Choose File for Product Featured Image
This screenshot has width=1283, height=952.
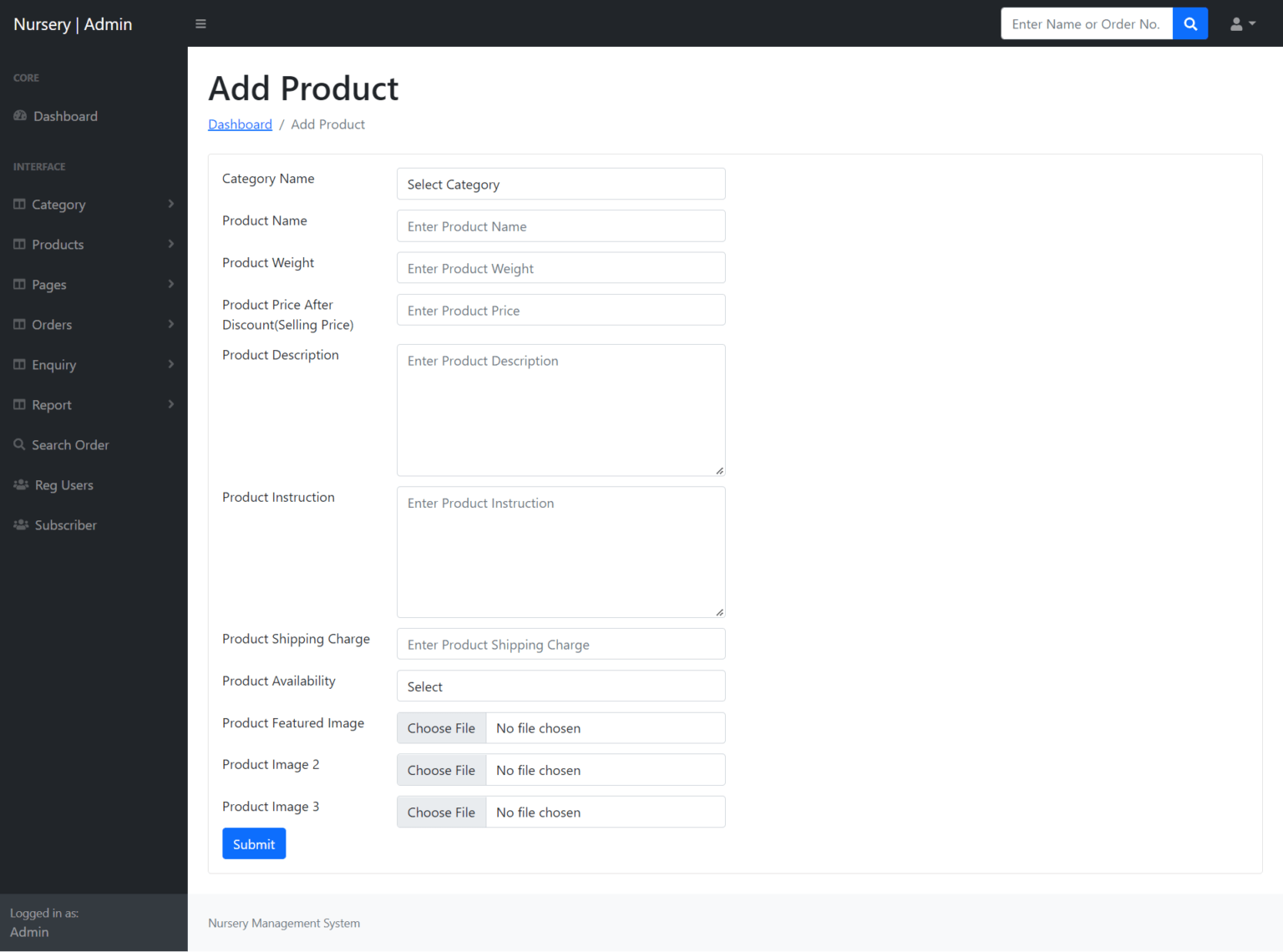pos(441,728)
